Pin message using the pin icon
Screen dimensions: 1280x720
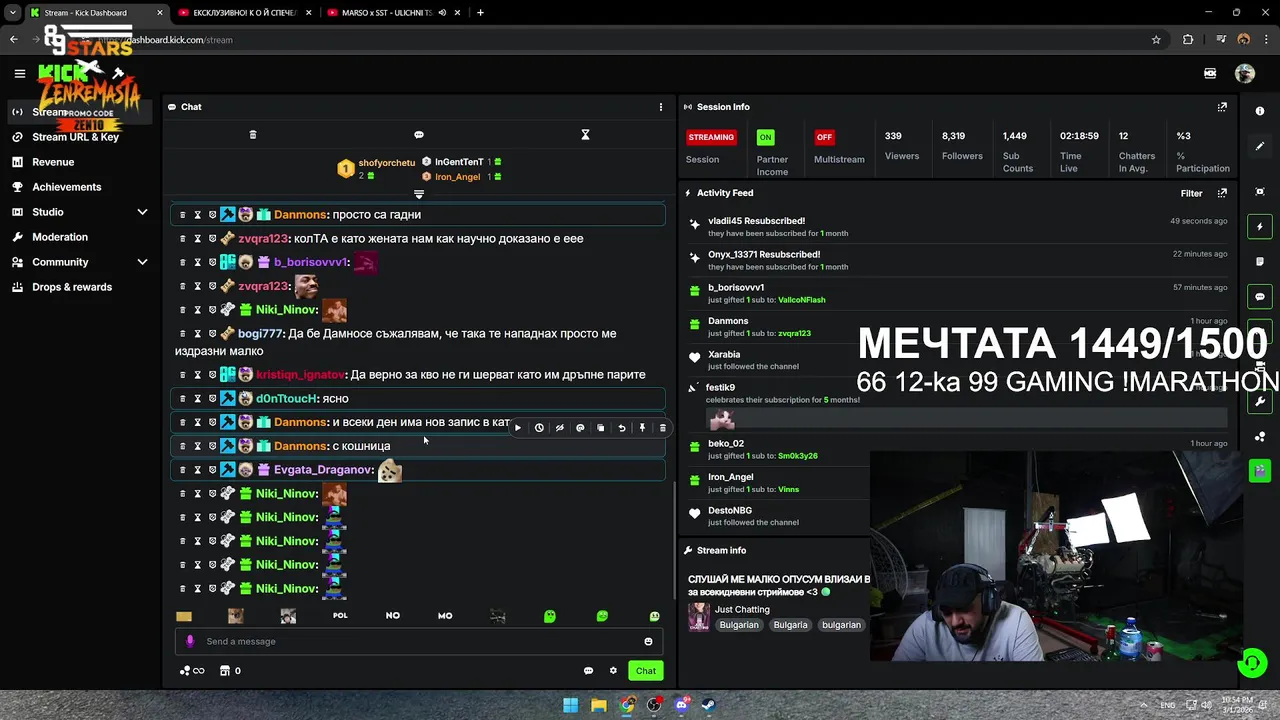642,428
